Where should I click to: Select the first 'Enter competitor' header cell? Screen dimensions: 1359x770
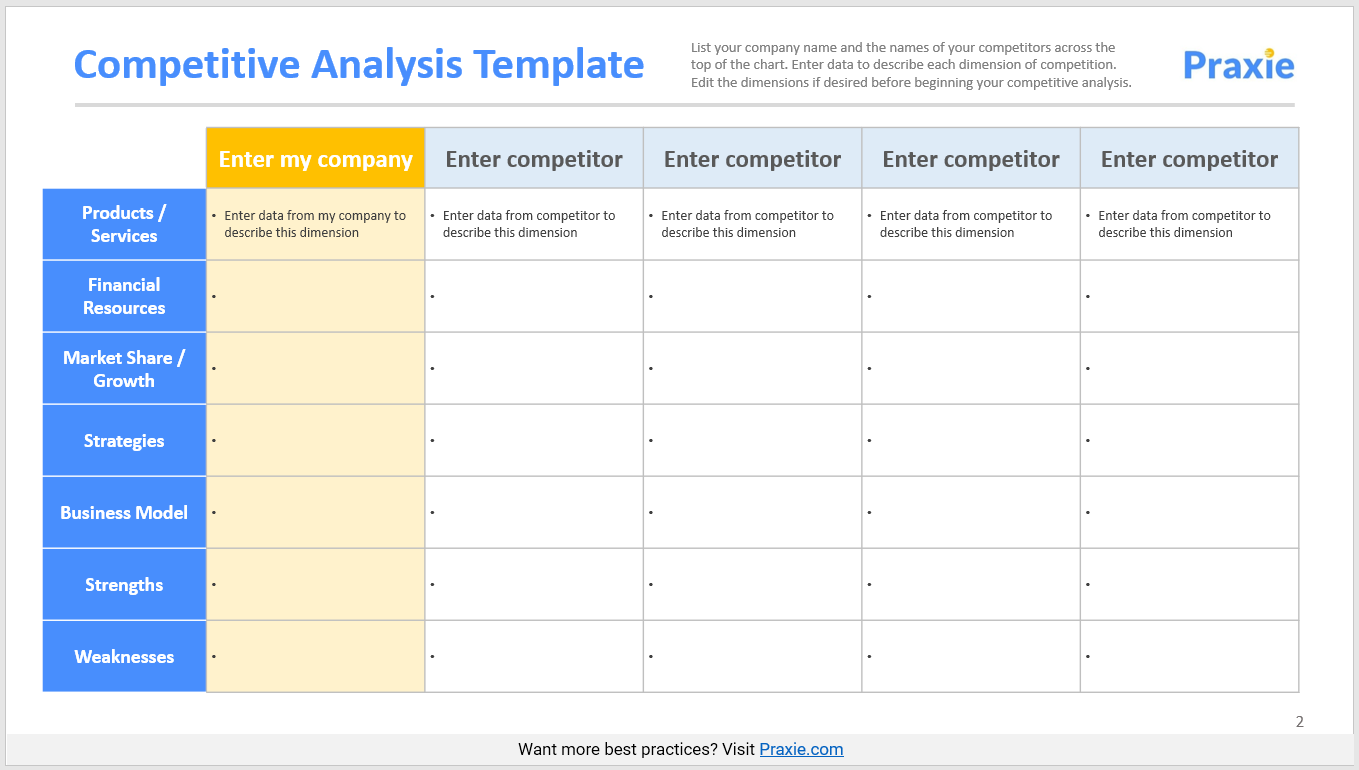pyautogui.click(x=534, y=159)
